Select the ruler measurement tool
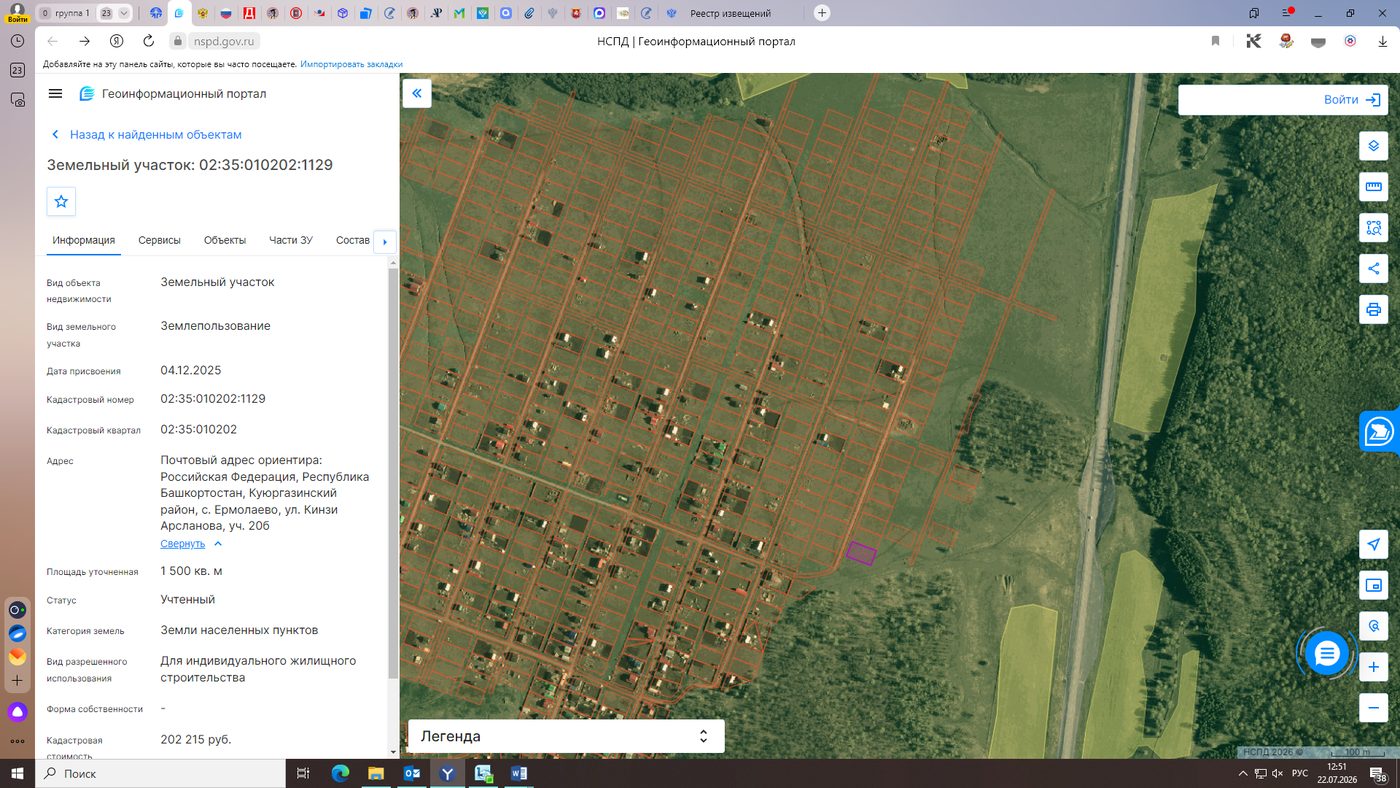Image resolution: width=1400 pixels, height=788 pixels. point(1373,187)
